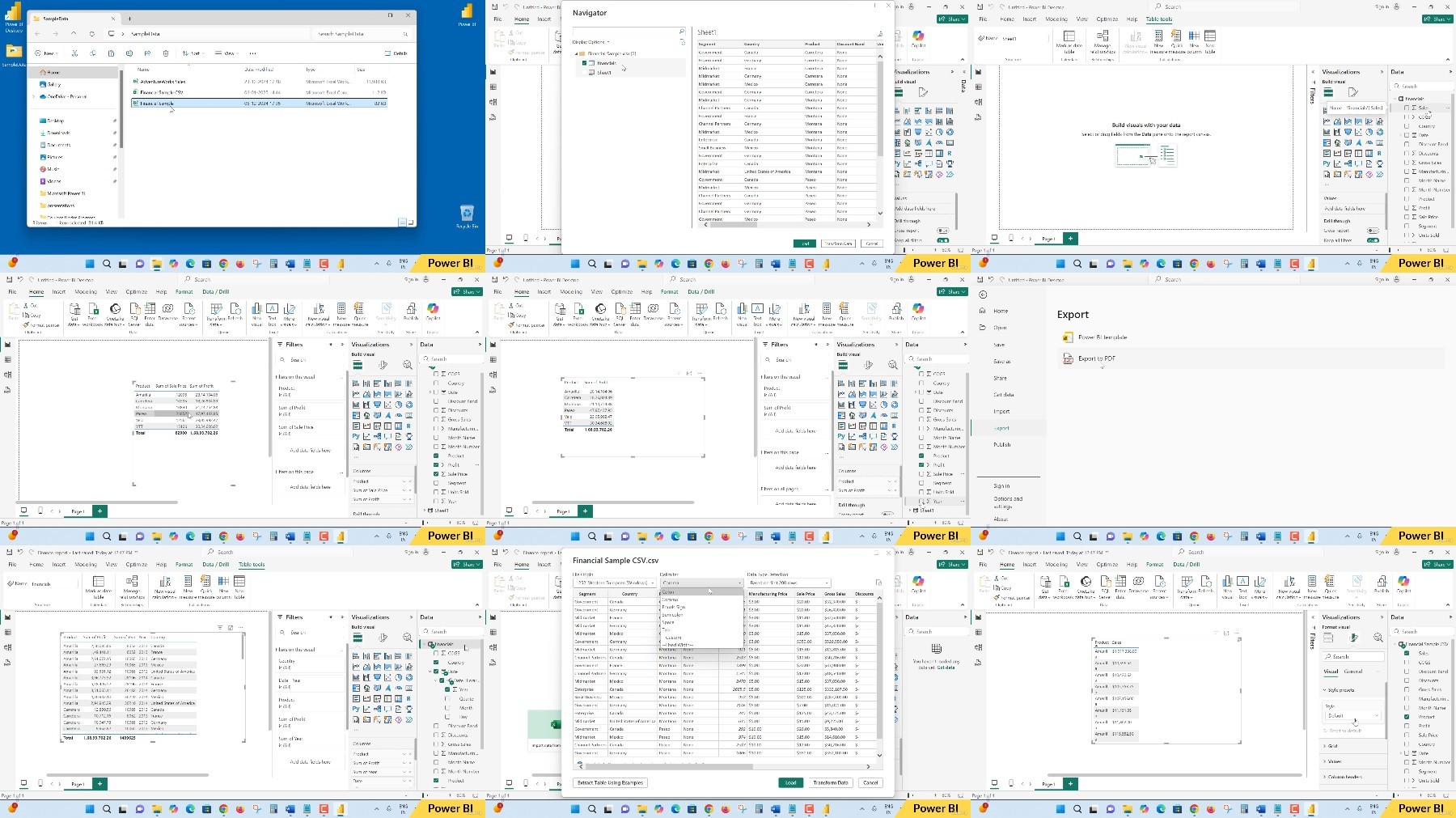Viewport: 1456px width, 818px height.
Task: Click the Cut scissors icon in File Explorer
Action: point(74,53)
